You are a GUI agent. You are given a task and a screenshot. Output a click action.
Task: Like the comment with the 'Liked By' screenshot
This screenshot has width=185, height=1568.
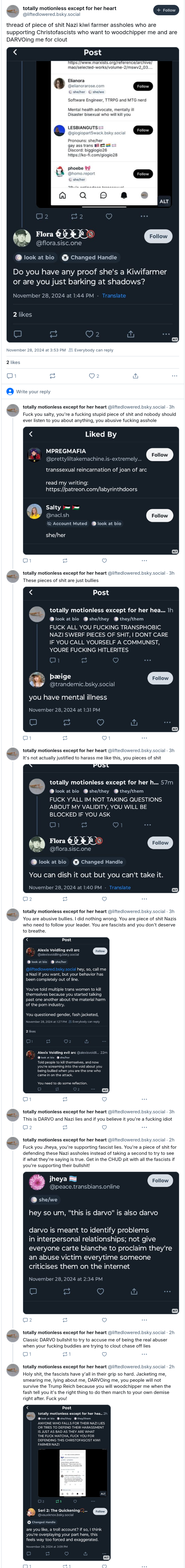point(104,560)
